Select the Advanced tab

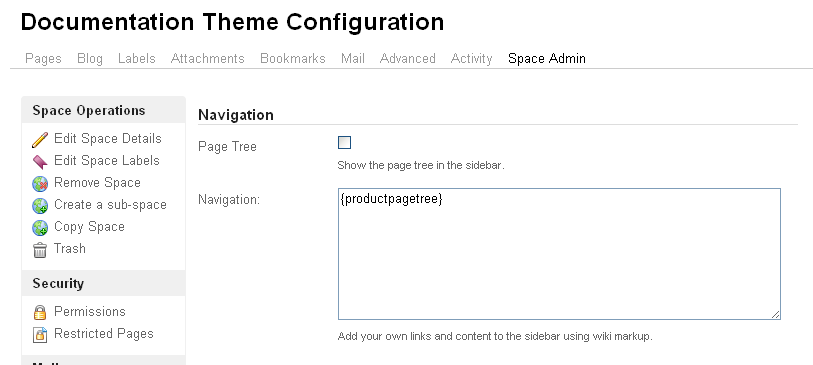pyautogui.click(x=408, y=59)
